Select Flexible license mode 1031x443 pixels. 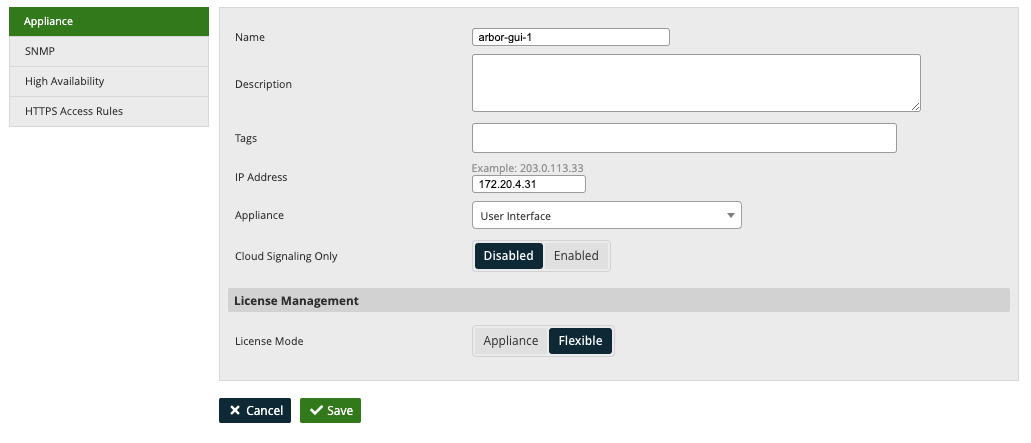pos(580,340)
